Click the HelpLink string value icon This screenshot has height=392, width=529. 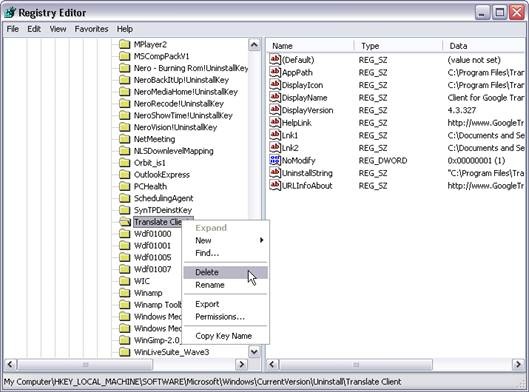coord(275,122)
